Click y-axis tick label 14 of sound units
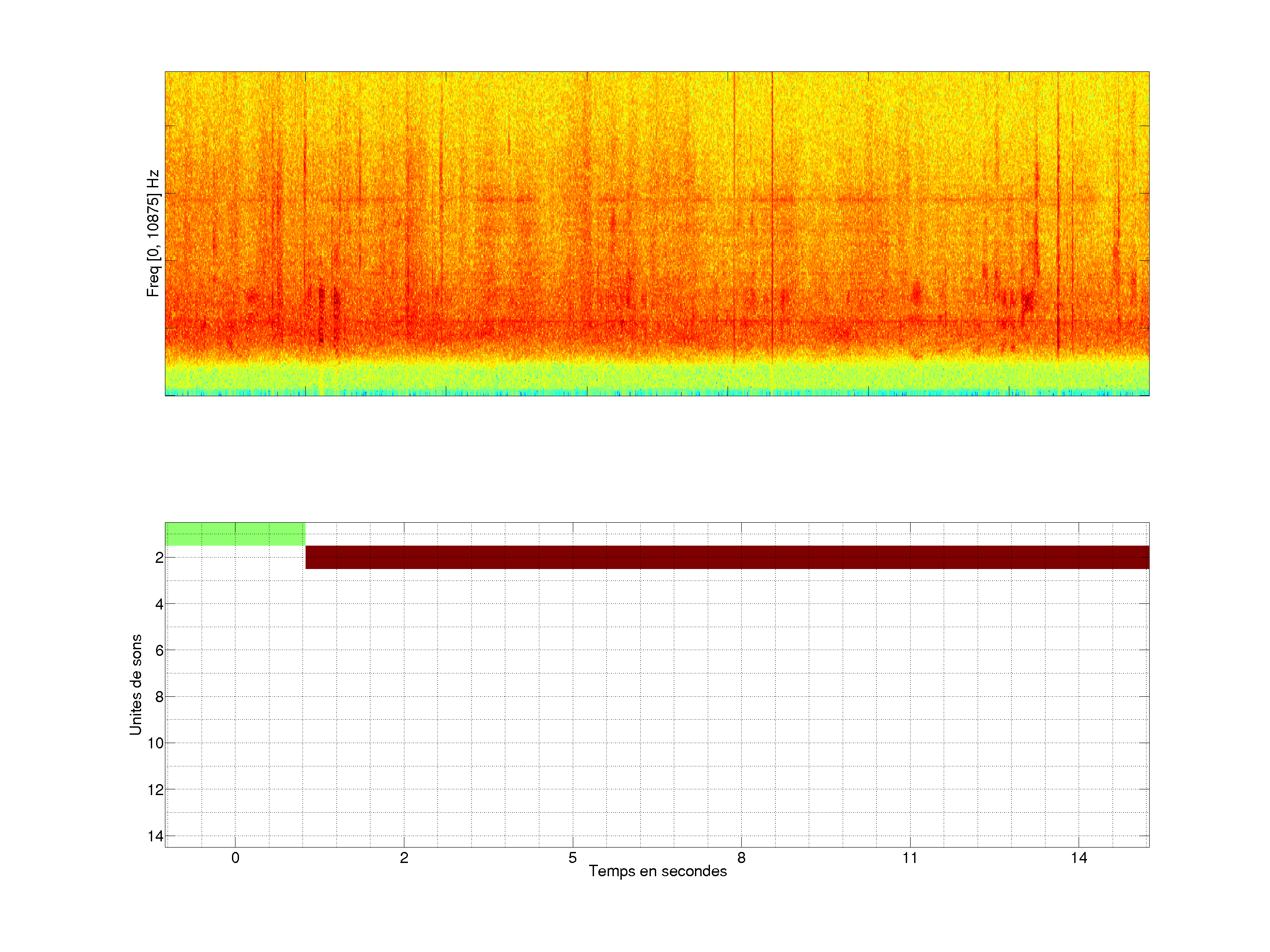The width and height of the screenshot is (1270, 952). [x=156, y=836]
